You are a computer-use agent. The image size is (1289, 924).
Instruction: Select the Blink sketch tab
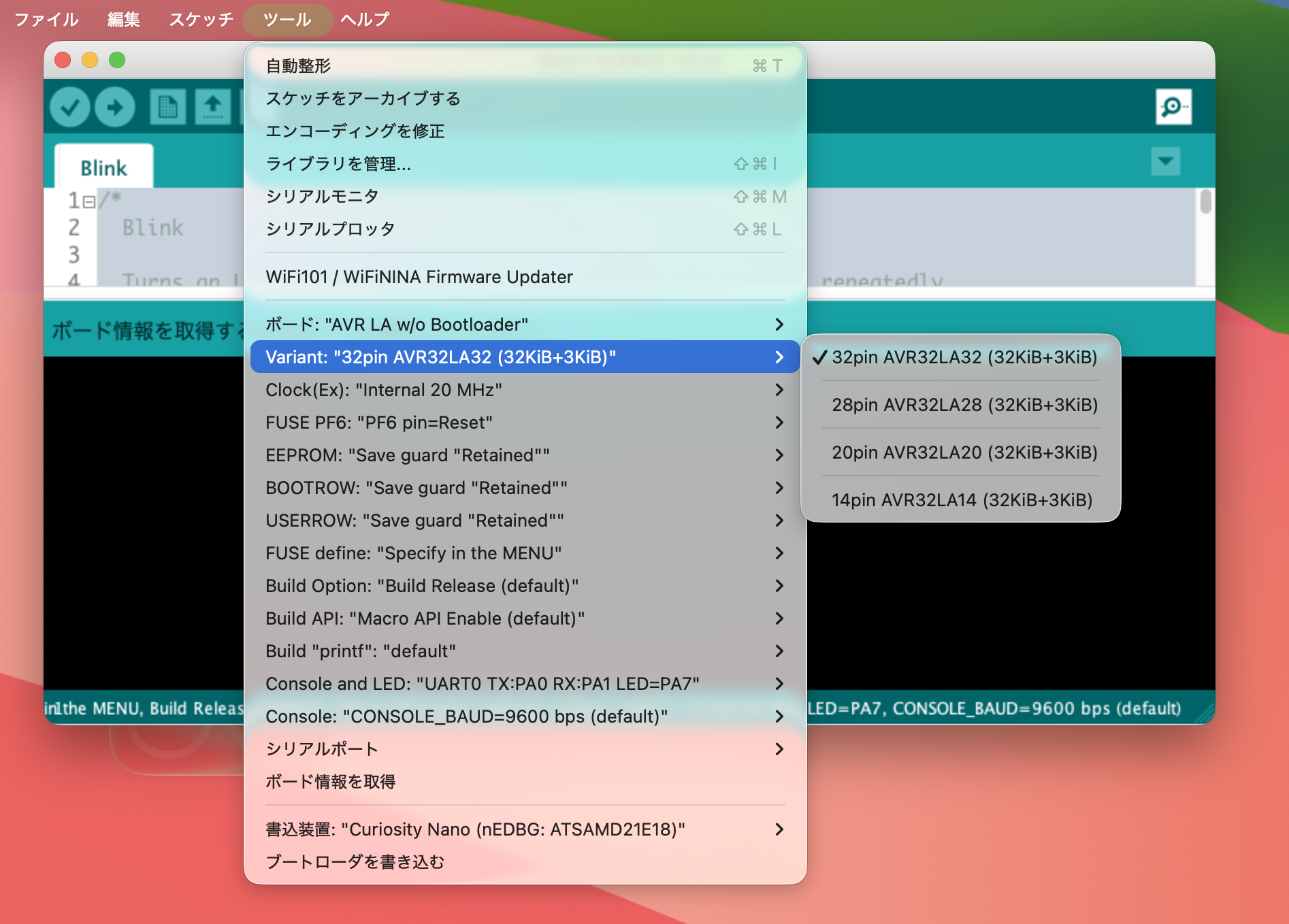click(103, 167)
